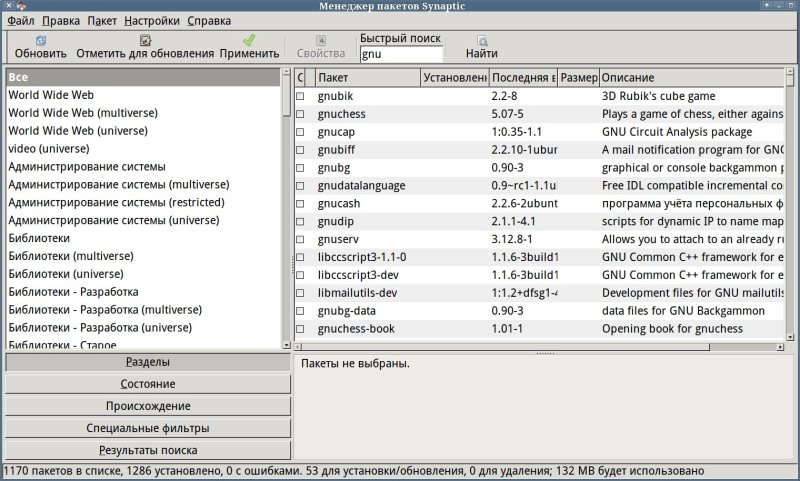
Task: Sort by the Размер column header
Action: tap(579, 78)
